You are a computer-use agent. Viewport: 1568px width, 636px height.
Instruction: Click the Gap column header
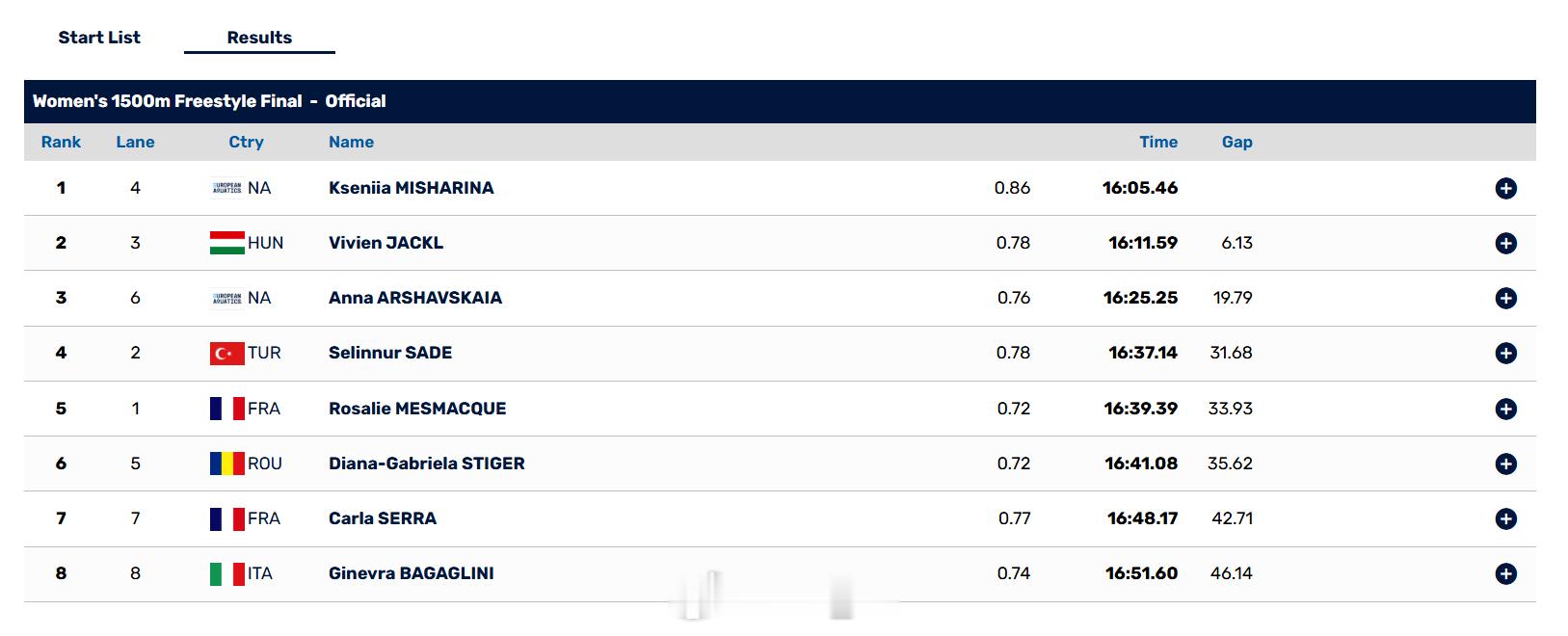pyautogui.click(x=1237, y=142)
